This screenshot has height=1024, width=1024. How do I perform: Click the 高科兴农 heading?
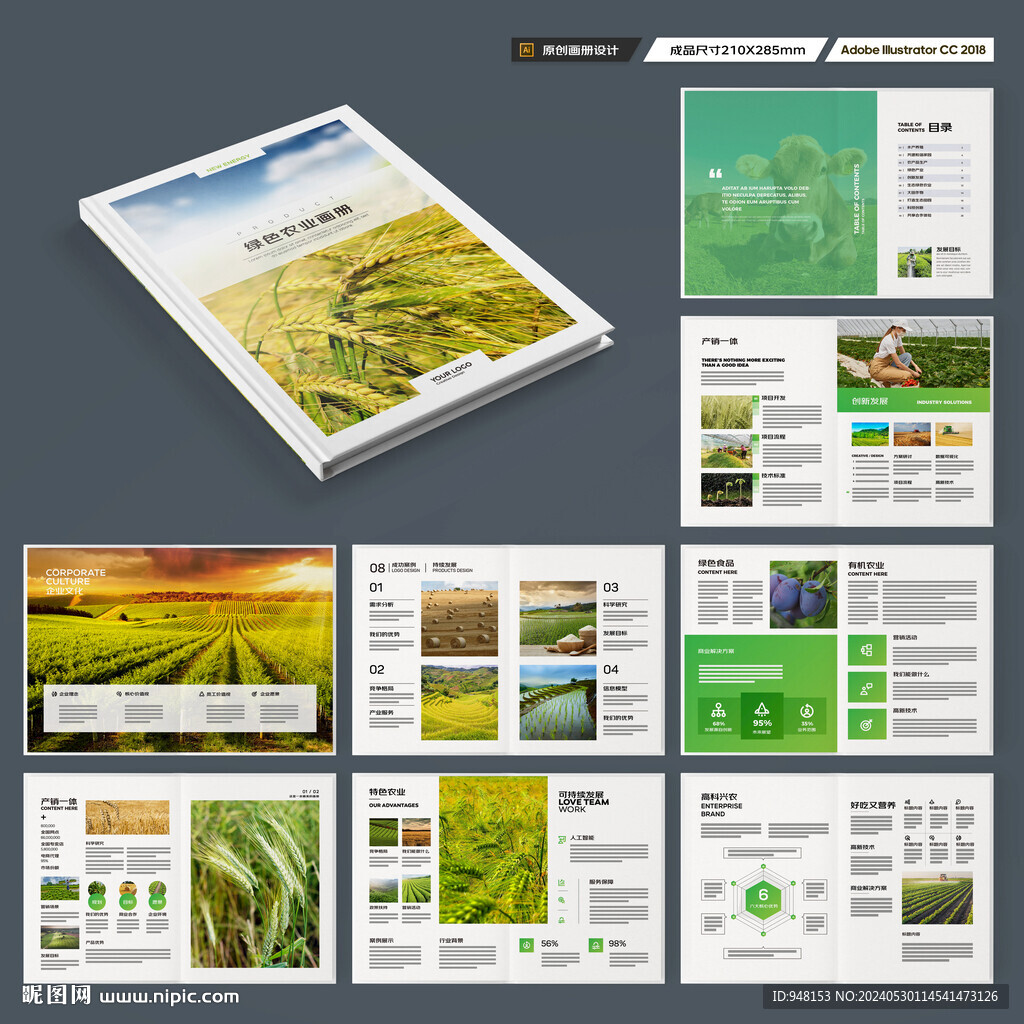(719, 797)
